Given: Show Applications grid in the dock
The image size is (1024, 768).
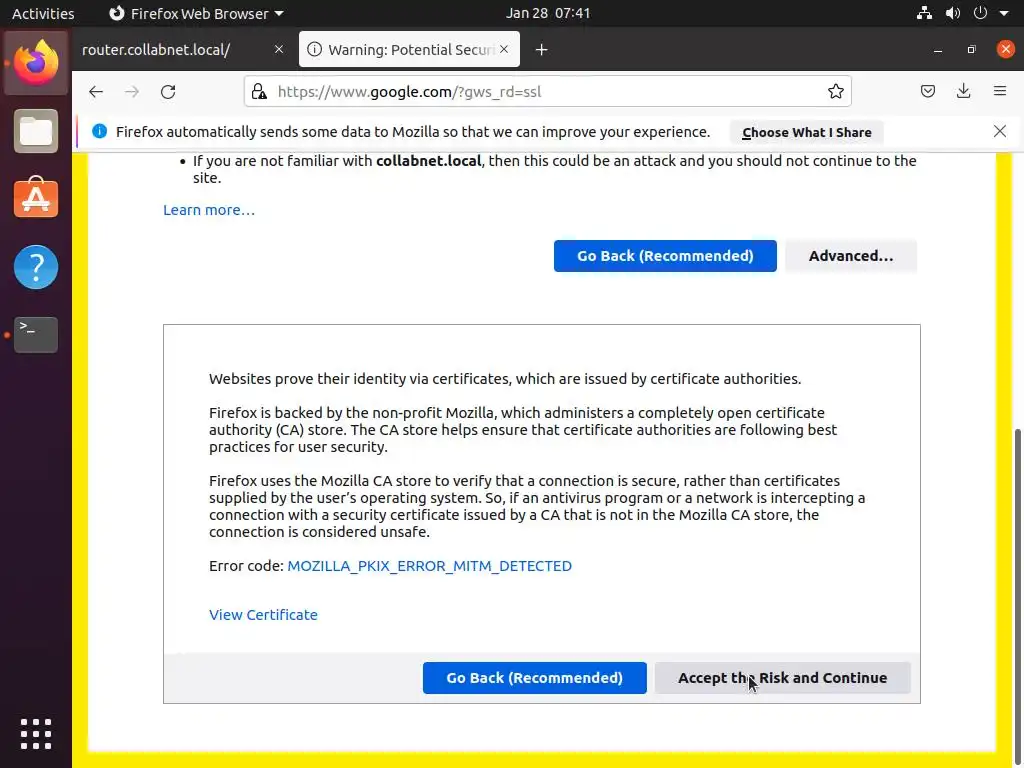Looking at the screenshot, I should pos(36,734).
